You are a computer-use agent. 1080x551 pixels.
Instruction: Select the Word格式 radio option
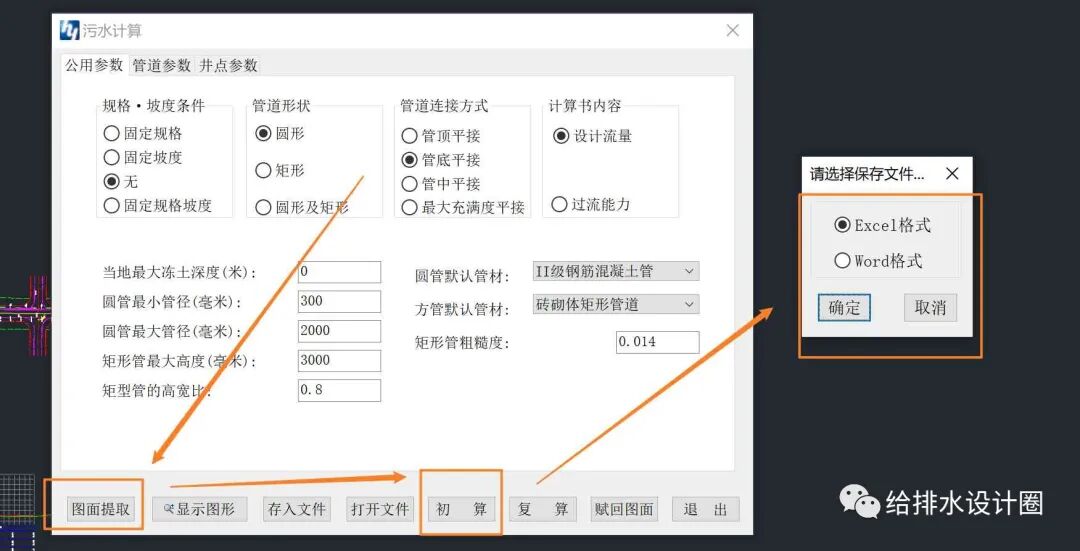tap(842, 260)
